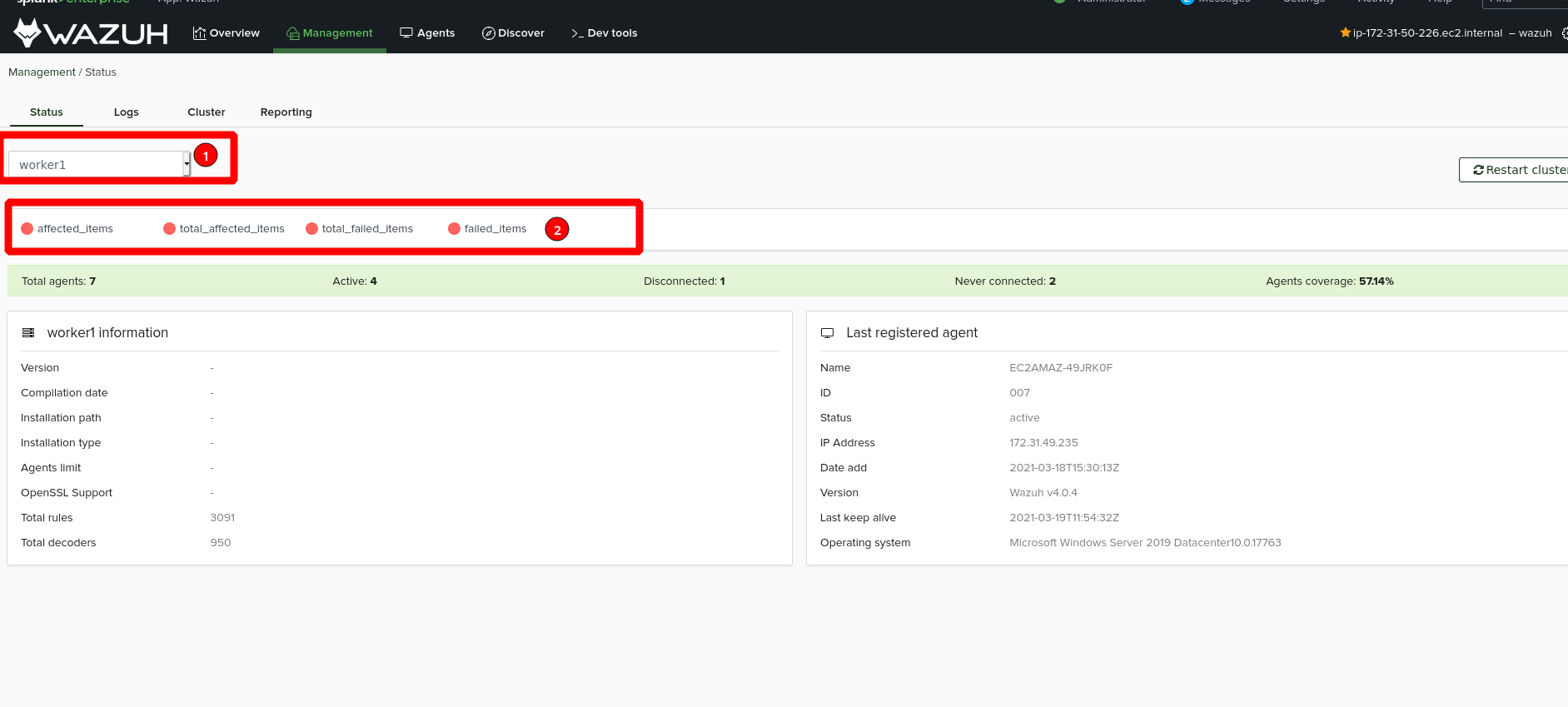
Task: Click the Total agents: 7 statistic
Action: (59, 281)
